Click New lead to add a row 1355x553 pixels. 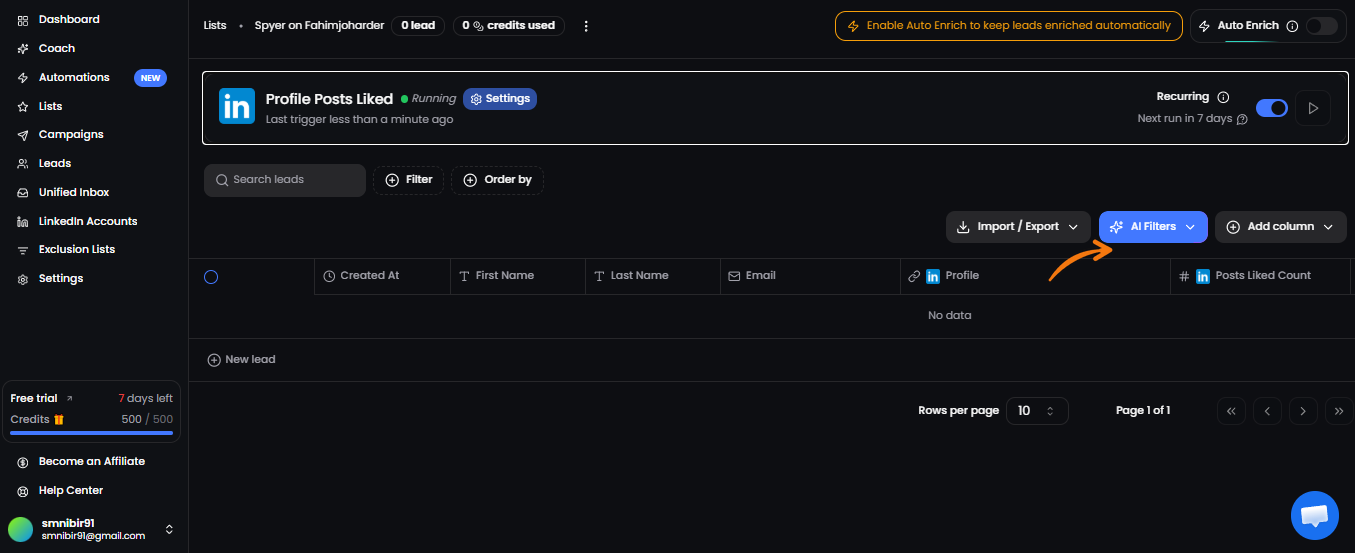click(241, 360)
